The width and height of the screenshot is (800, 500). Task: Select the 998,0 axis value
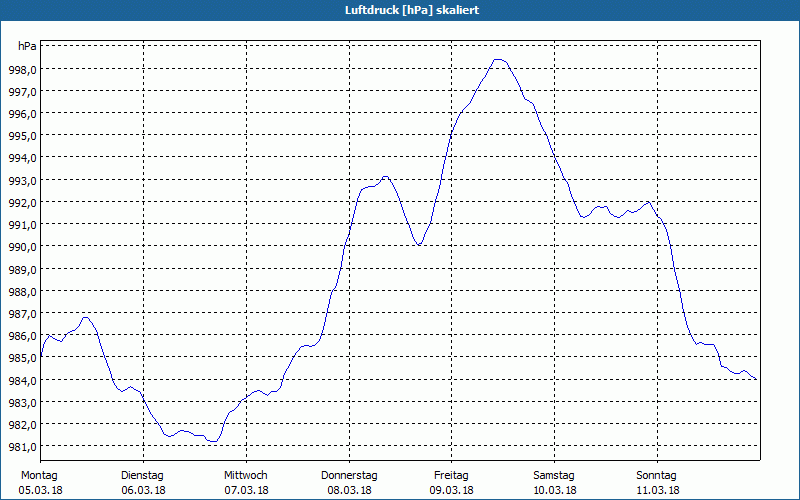pyautogui.click(x=22, y=69)
